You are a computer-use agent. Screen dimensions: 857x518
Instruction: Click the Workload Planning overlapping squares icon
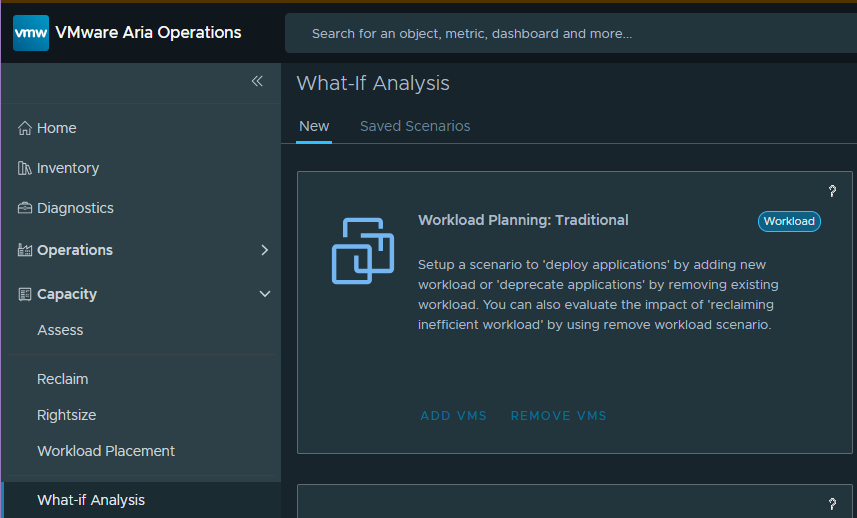(x=363, y=251)
